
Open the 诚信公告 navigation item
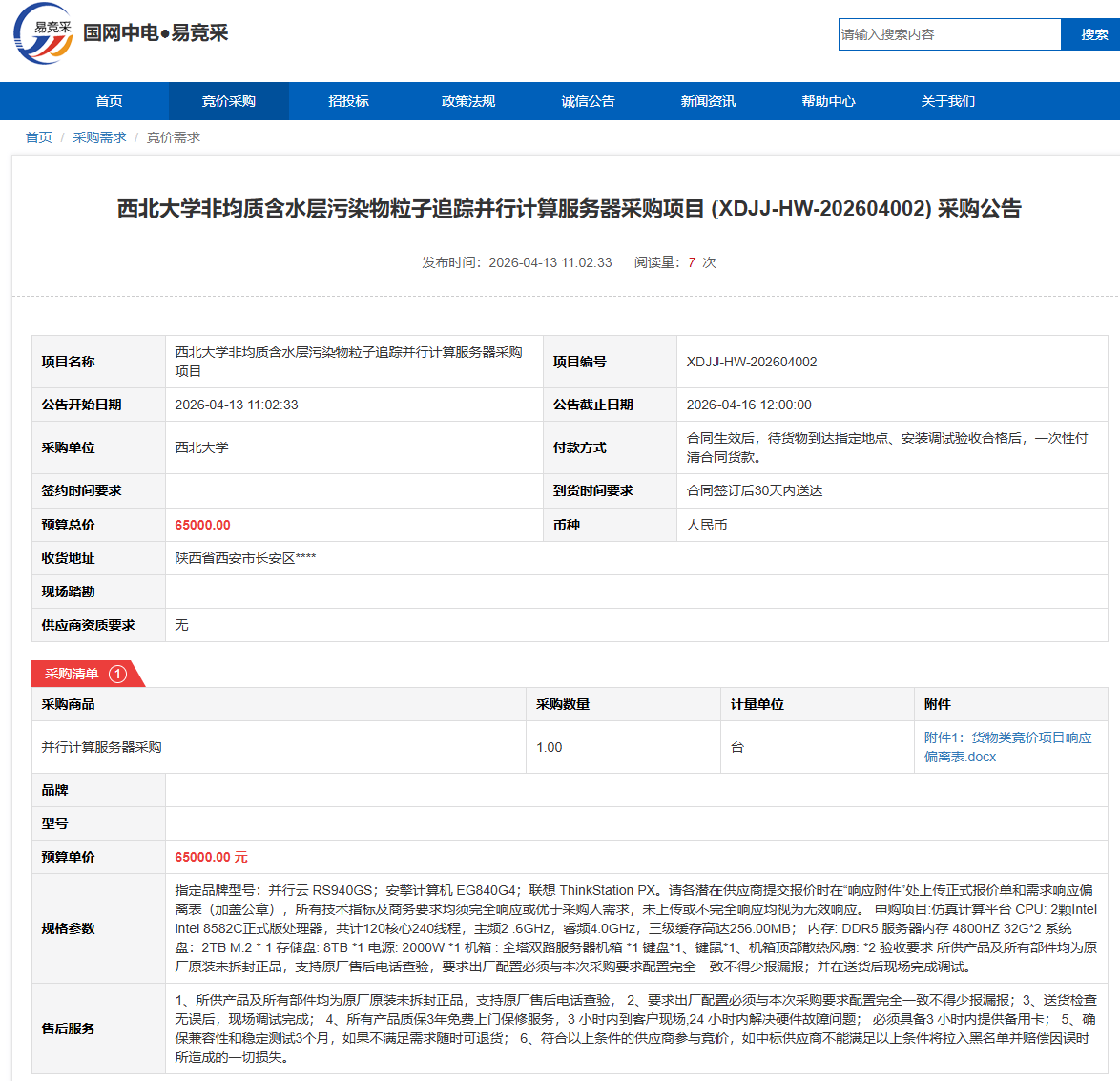[588, 101]
